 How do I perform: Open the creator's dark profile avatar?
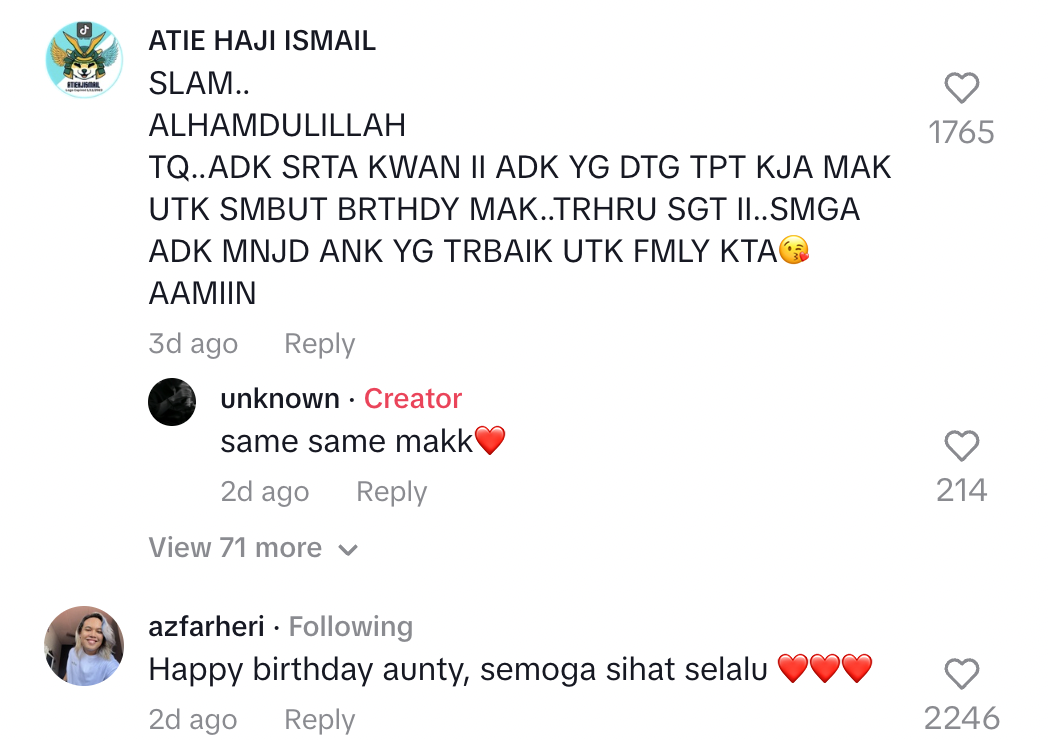[x=172, y=402]
